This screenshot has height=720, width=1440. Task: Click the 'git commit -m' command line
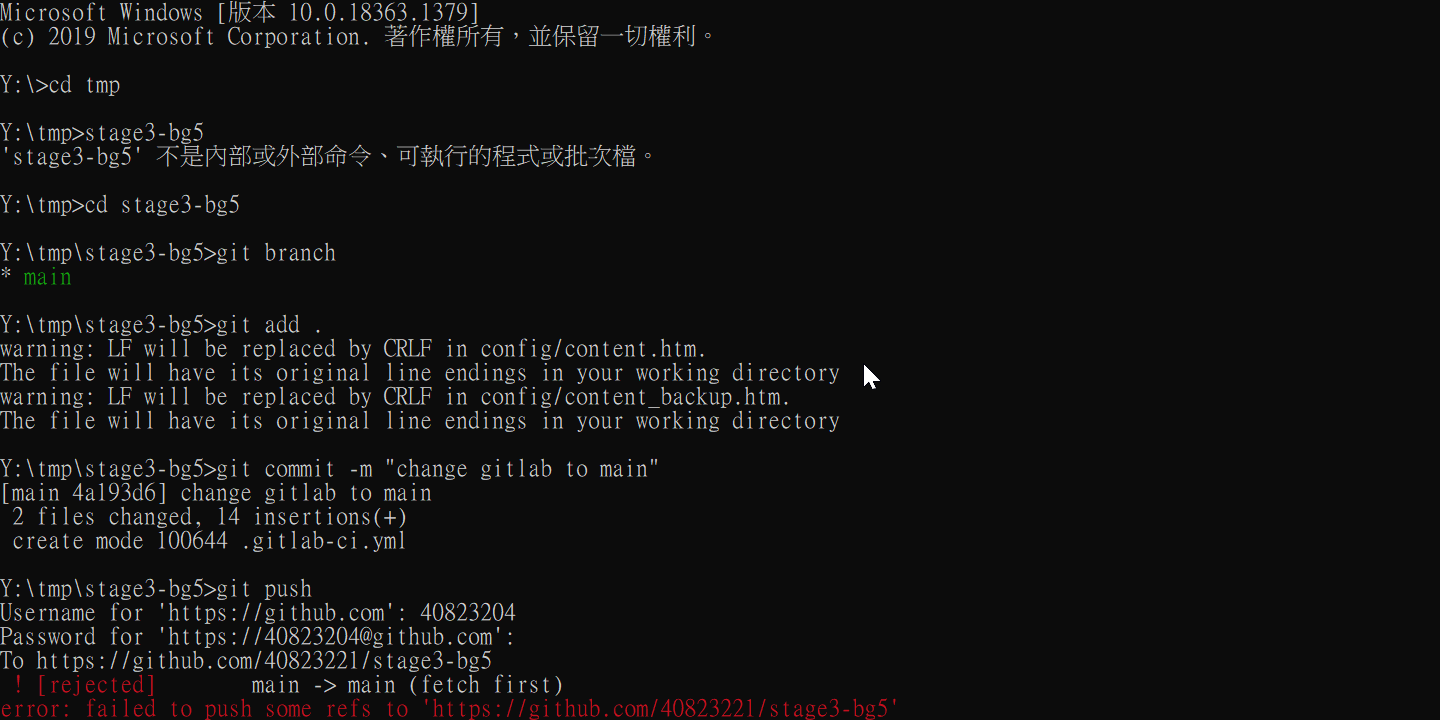(330, 469)
